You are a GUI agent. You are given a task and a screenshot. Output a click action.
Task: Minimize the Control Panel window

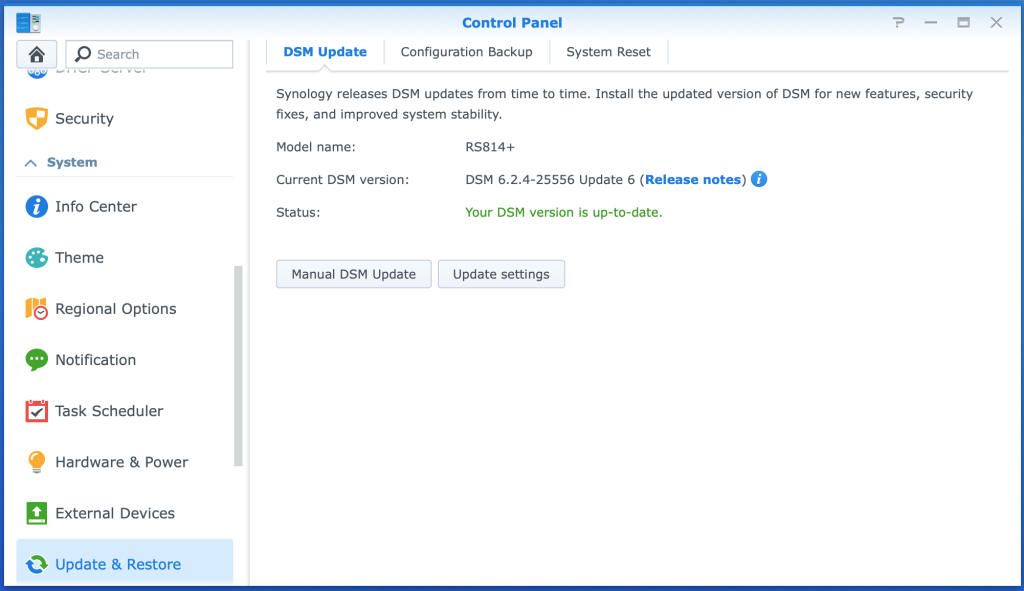coord(931,23)
